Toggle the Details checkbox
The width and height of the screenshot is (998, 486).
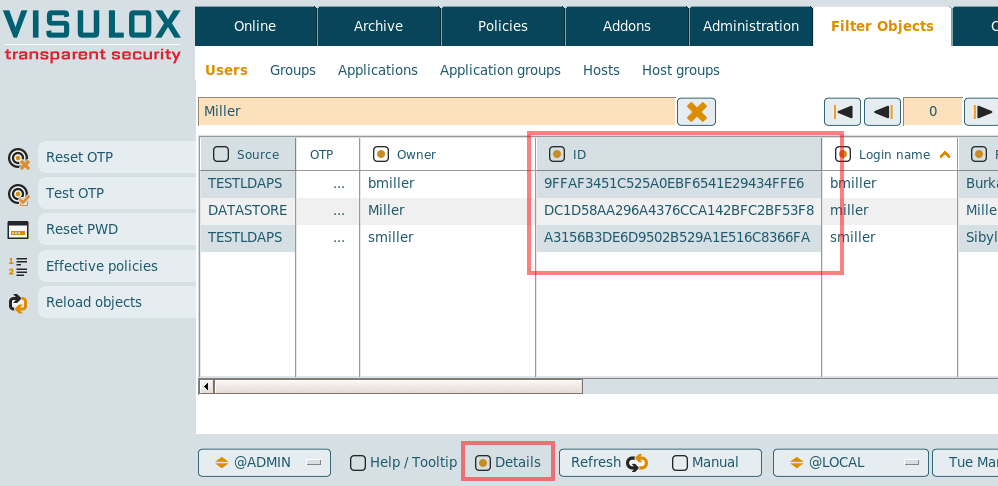[483, 463]
